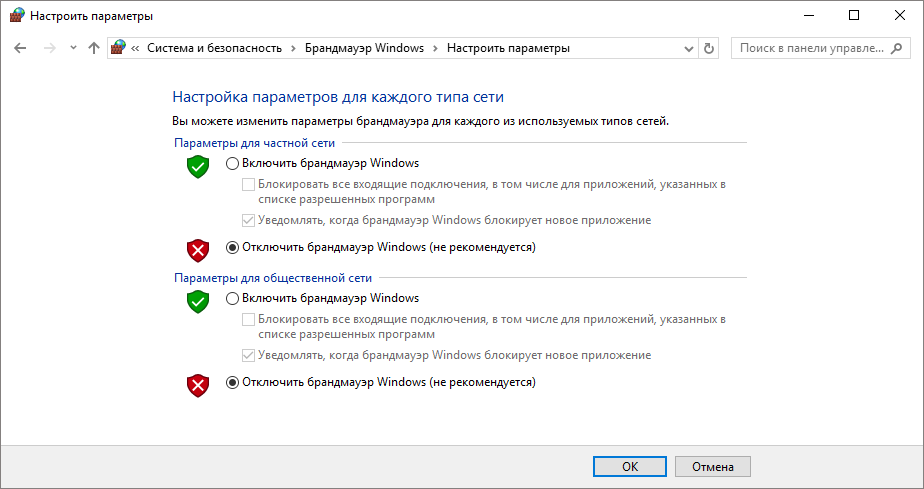924x489 pixels.
Task: Go up one level with up arrow
Action: (x=94, y=48)
